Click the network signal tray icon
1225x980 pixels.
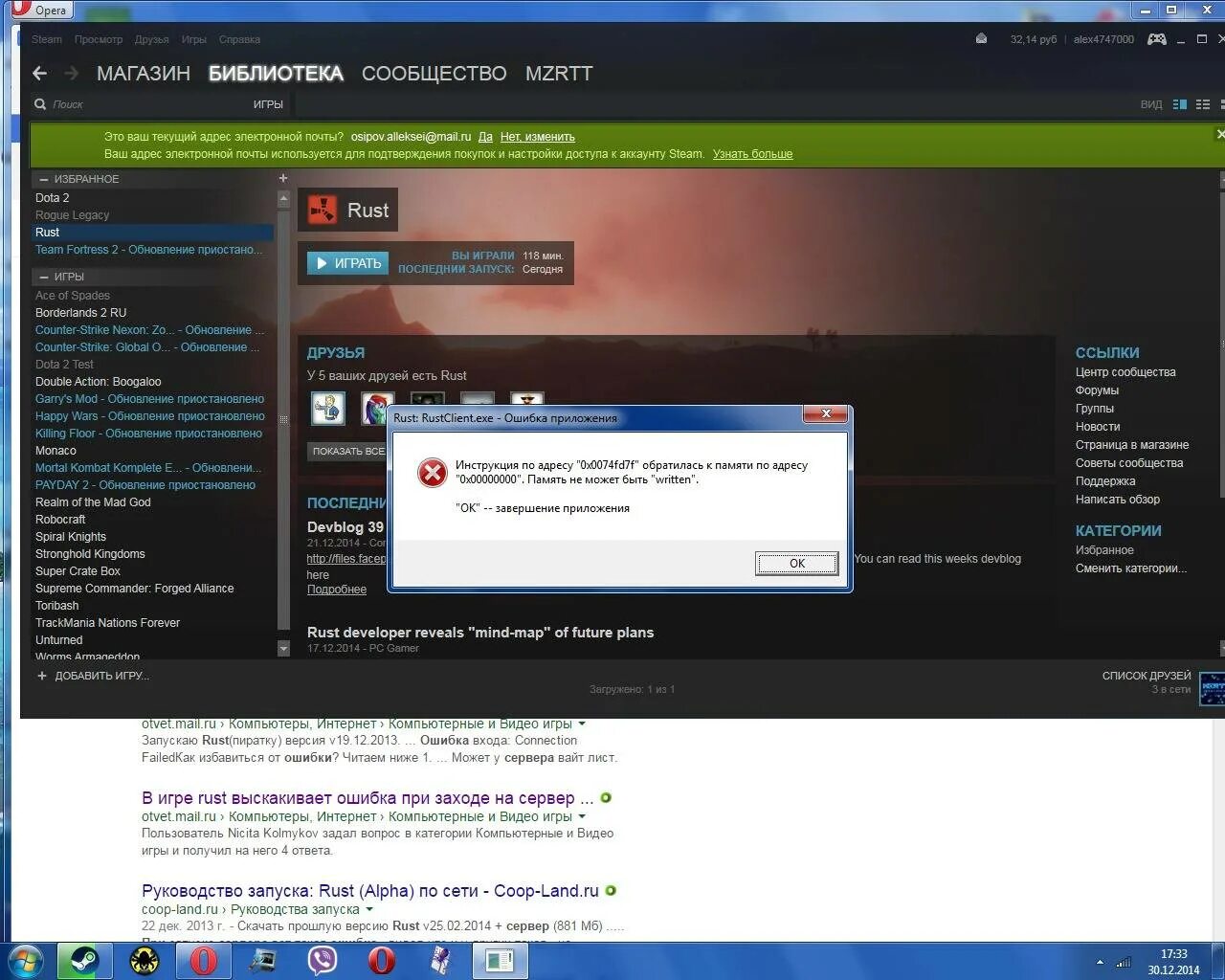click(1124, 962)
